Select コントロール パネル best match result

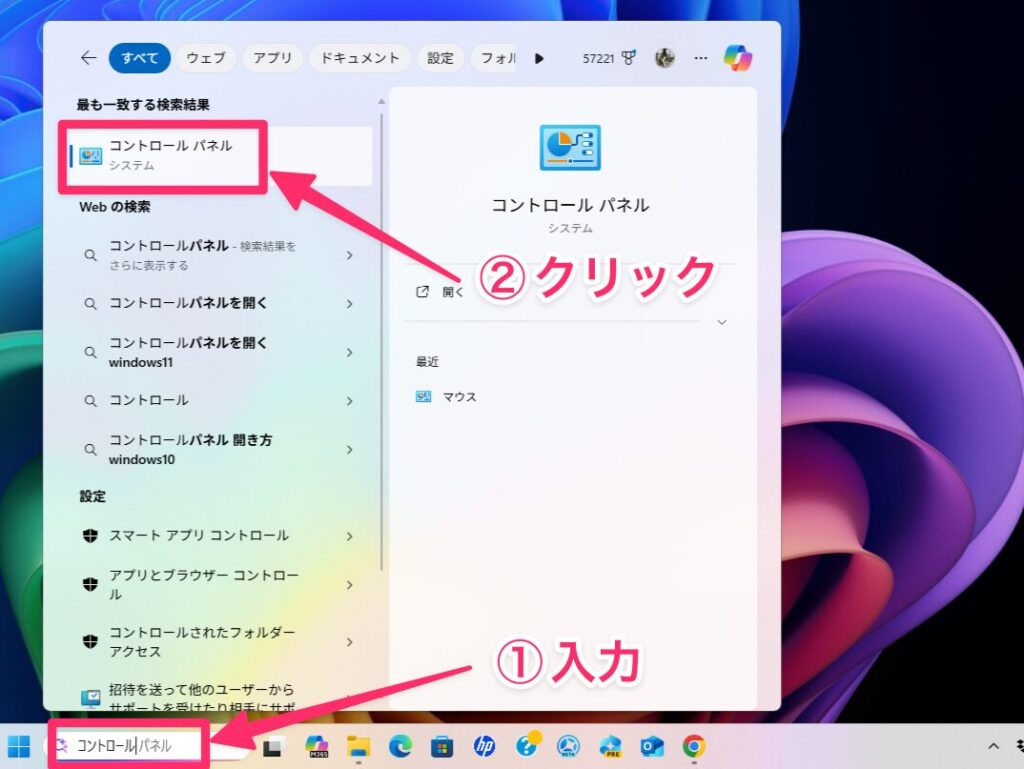point(170,155)
